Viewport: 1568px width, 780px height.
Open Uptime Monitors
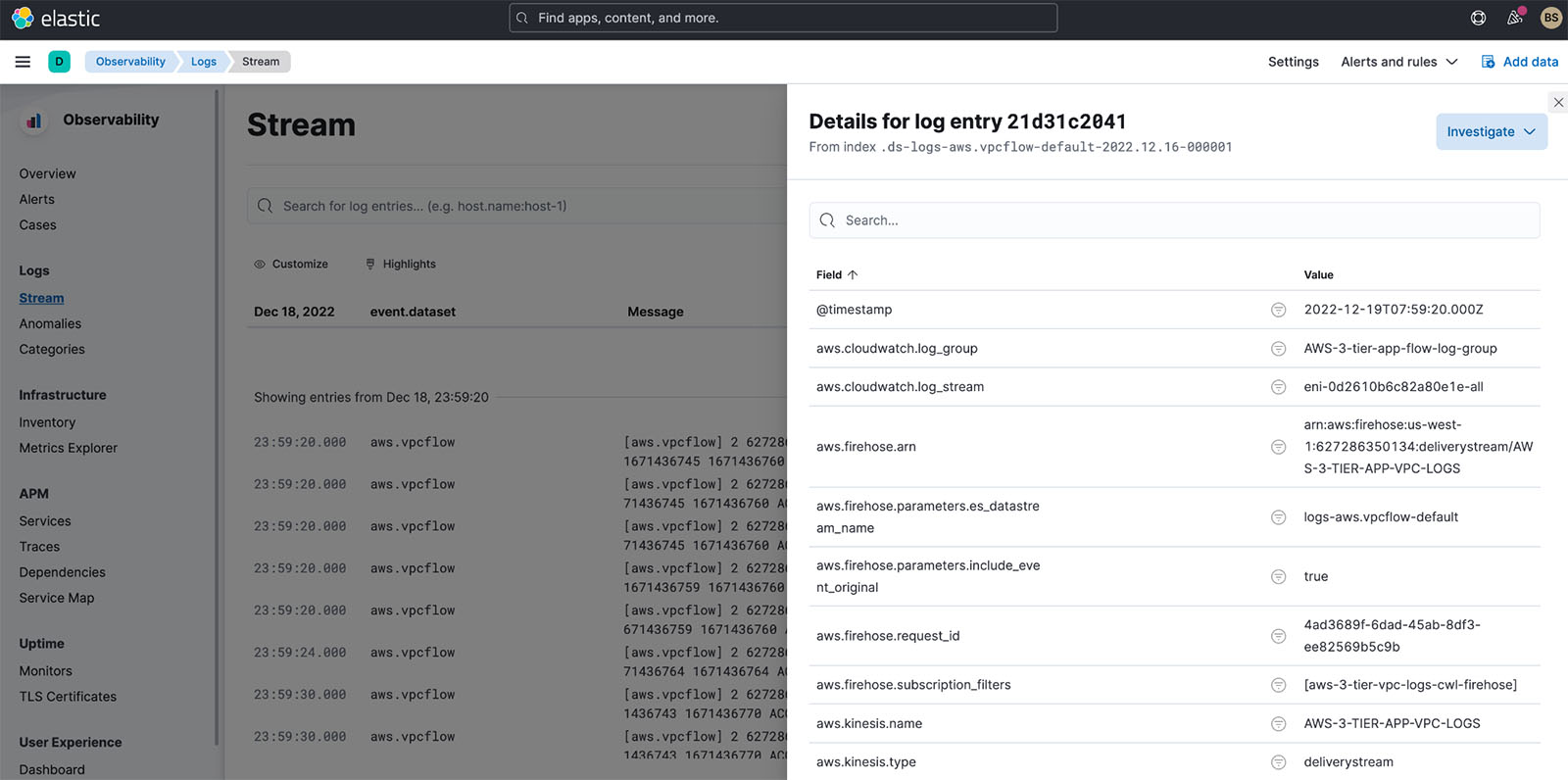[45, 671]
